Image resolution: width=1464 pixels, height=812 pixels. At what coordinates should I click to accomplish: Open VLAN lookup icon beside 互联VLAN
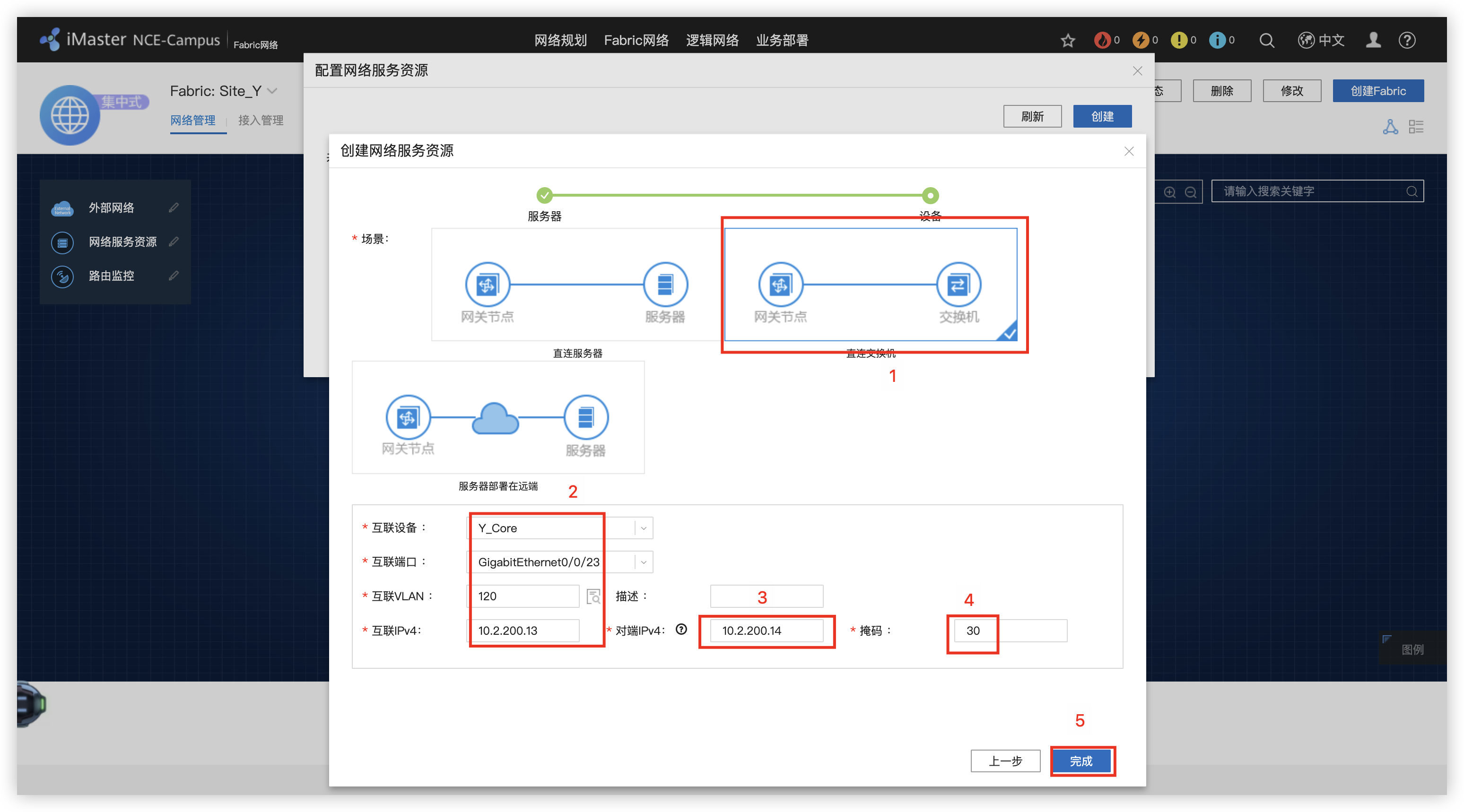pyautogui.click(x=593, y=596)
